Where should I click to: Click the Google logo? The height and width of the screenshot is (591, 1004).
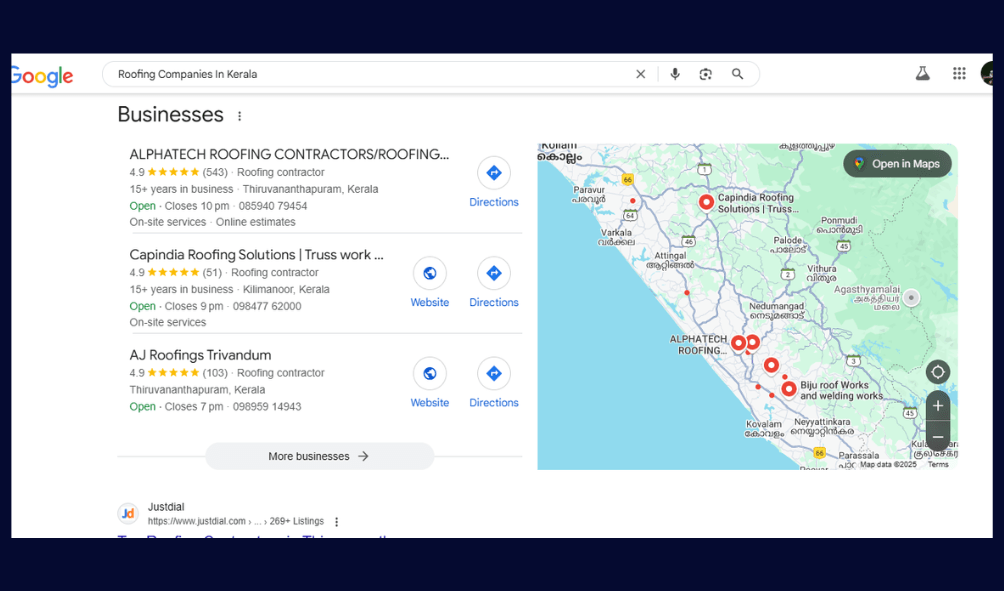coord(42,76)
